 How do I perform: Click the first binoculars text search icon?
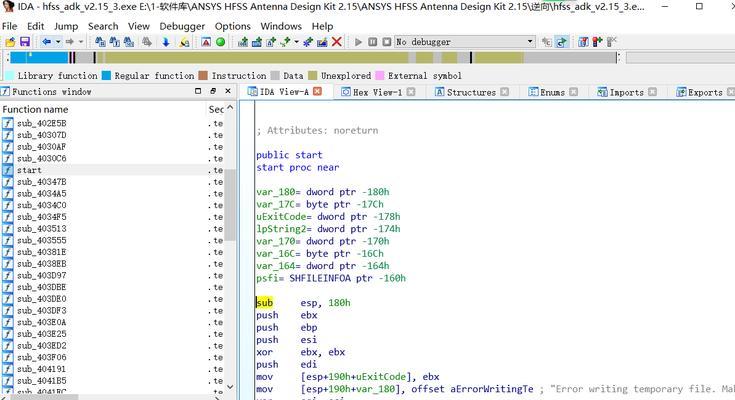(100, 42)
